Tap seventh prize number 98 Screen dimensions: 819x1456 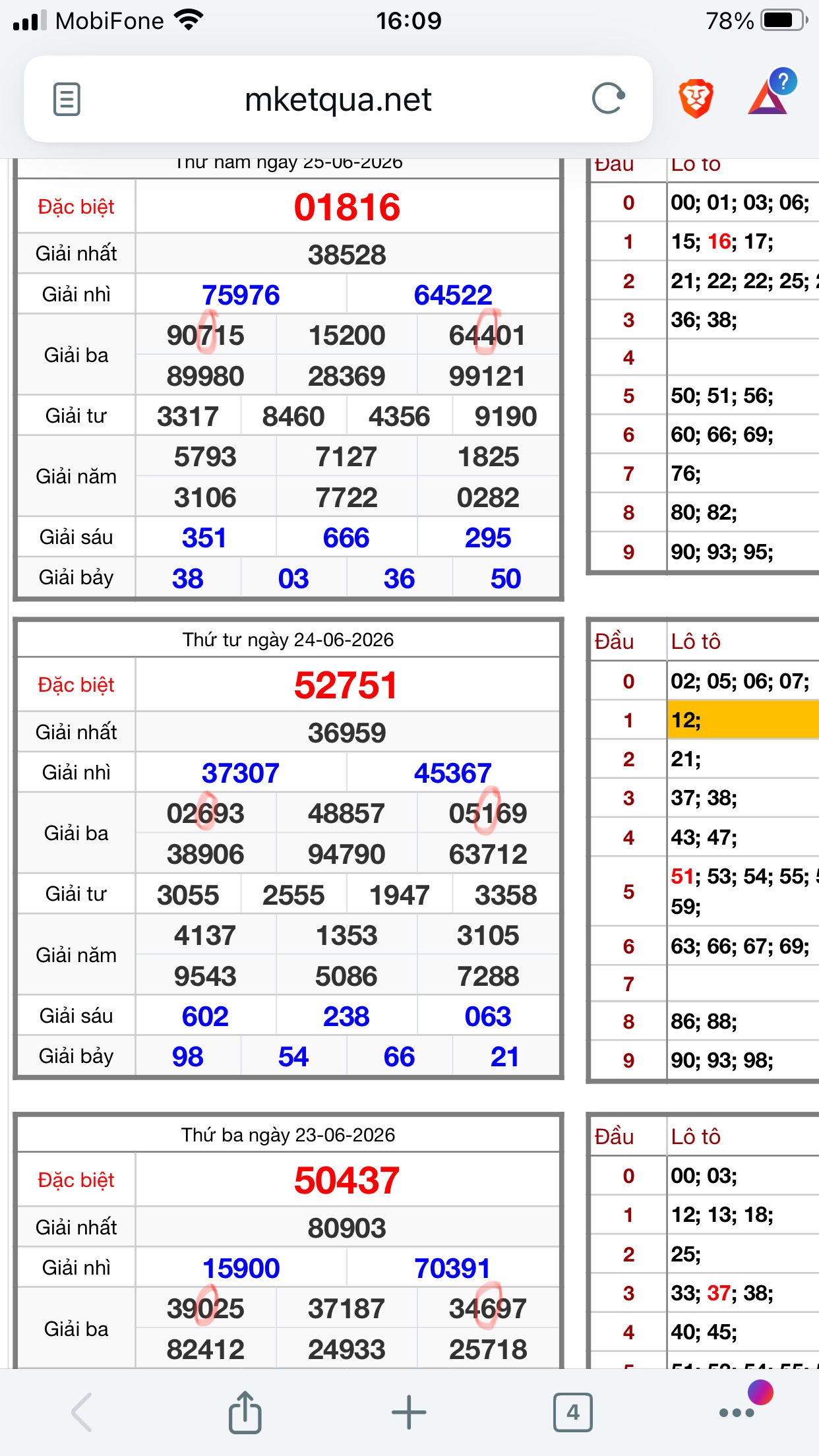188,1056
